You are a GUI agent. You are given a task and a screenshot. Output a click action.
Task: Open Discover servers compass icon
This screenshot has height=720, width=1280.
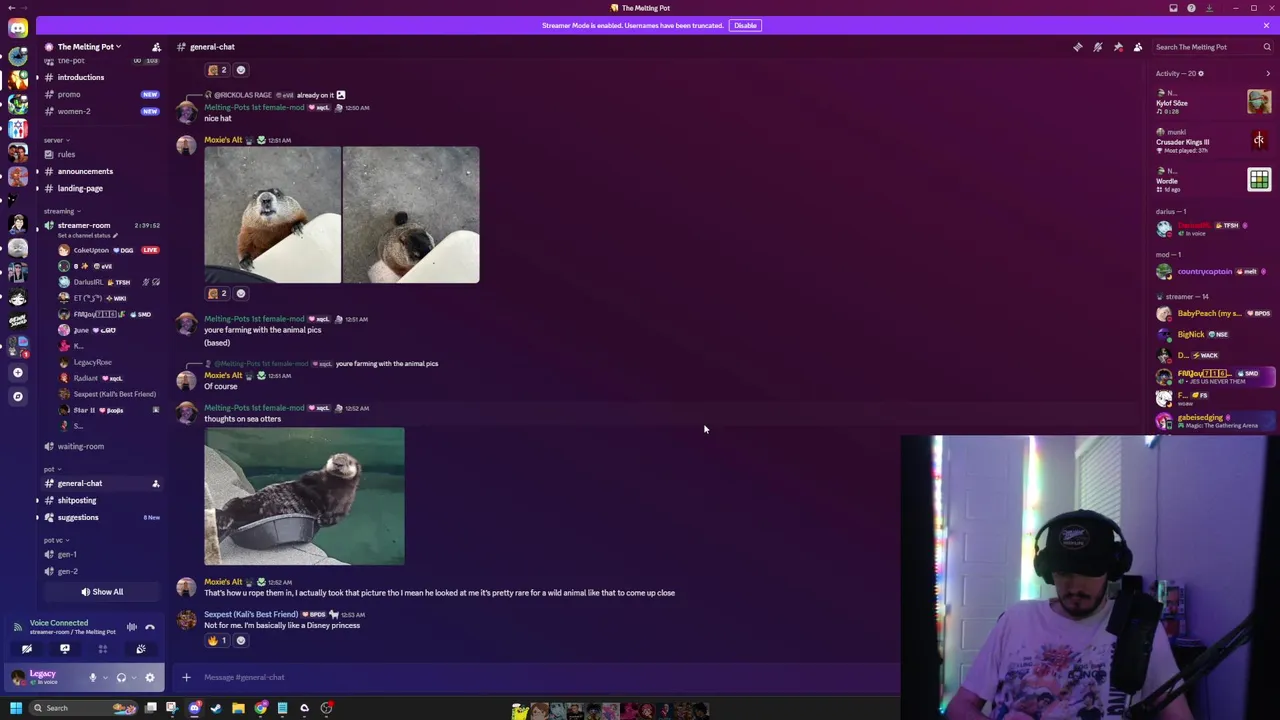(x=17, y=396)
